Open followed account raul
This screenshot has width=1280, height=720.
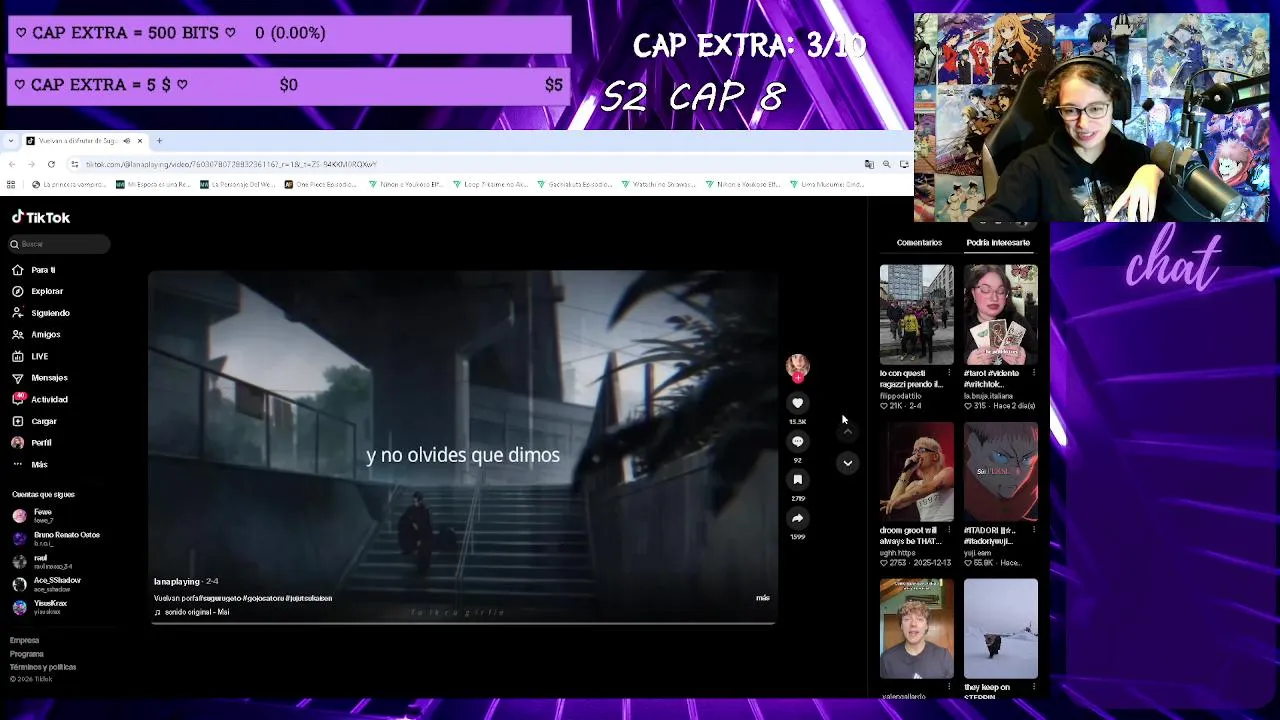42,562
